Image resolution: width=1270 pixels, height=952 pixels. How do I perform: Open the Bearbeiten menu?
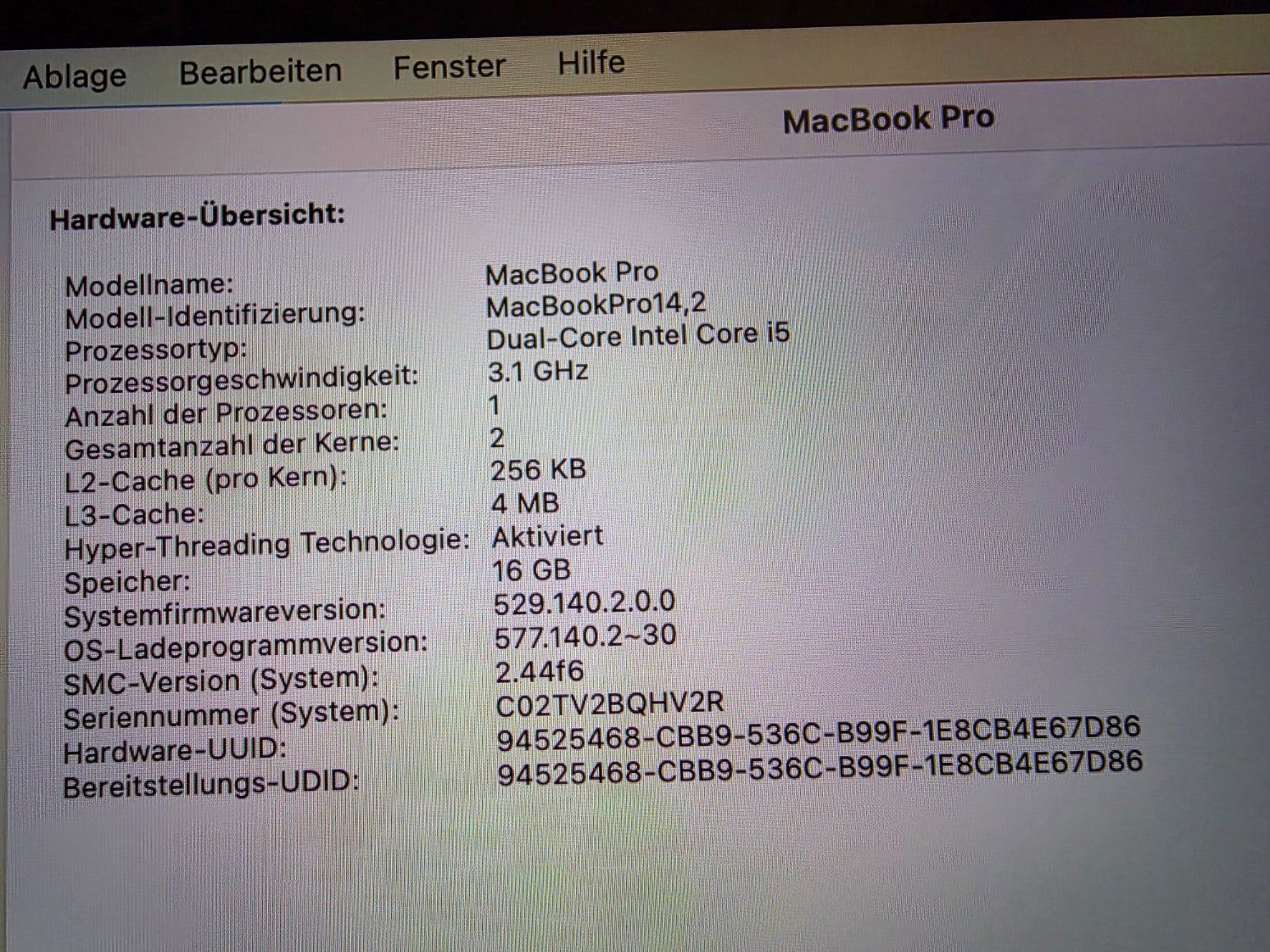pos(260,71)
